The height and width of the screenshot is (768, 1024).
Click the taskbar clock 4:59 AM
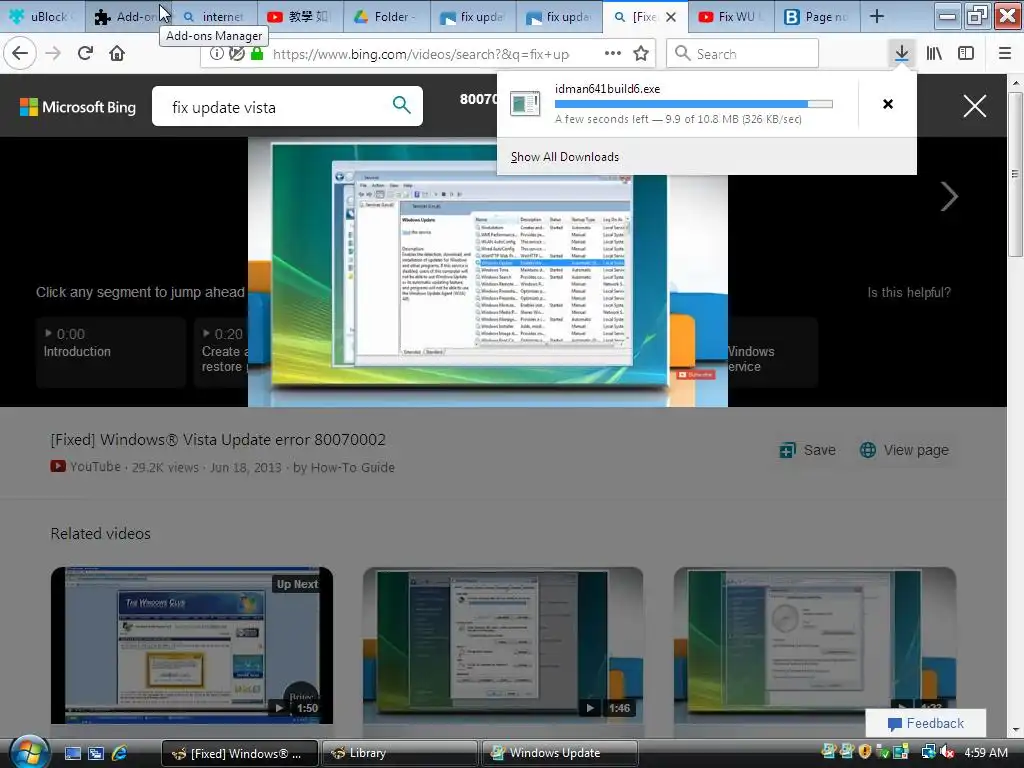pos(985,752)
